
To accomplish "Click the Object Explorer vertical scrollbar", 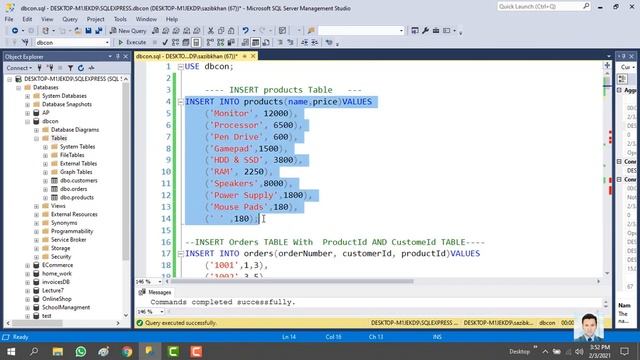I will pos(126,171).
